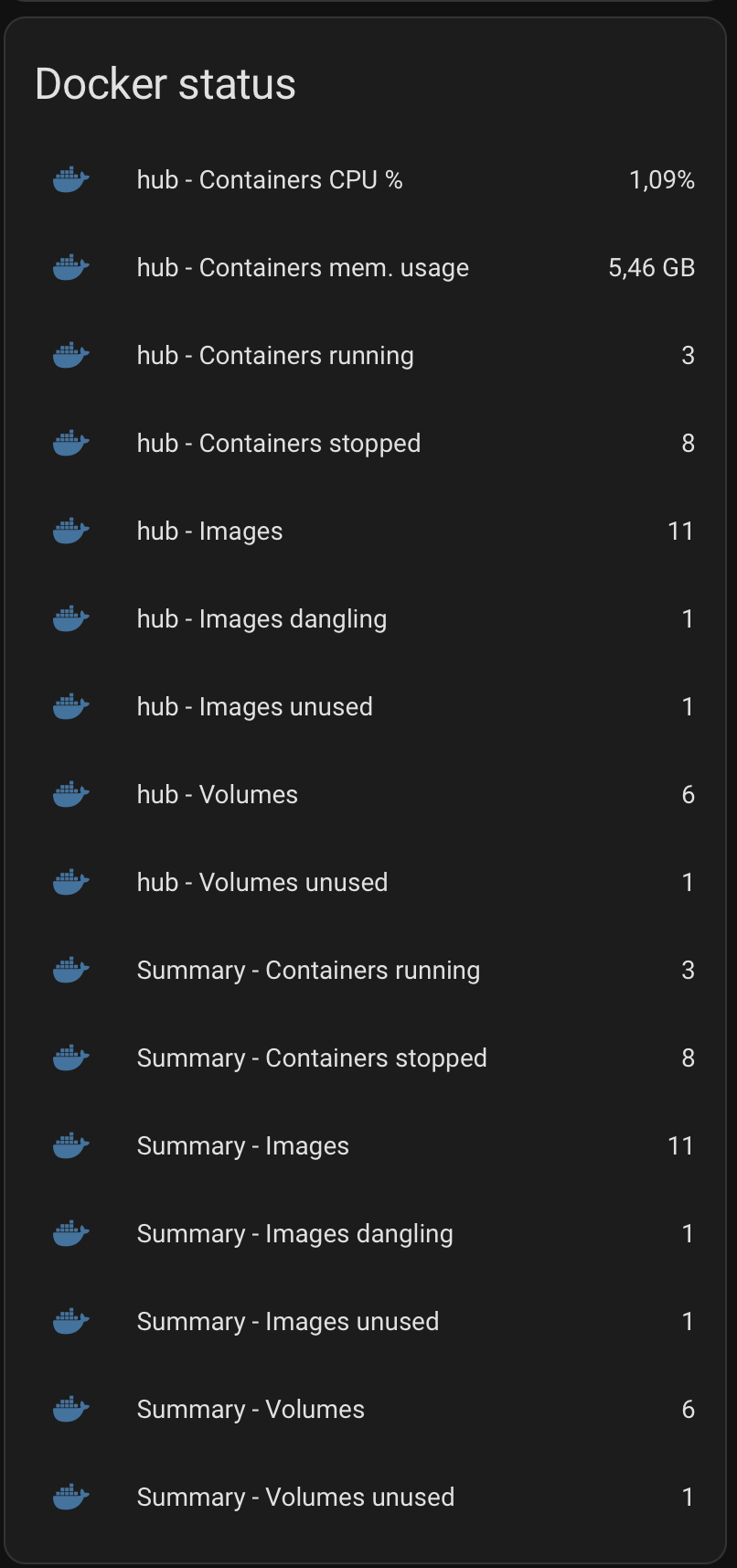Click the 1,09% CPU value
737x1568 pixels.
[x=662, y=179]
